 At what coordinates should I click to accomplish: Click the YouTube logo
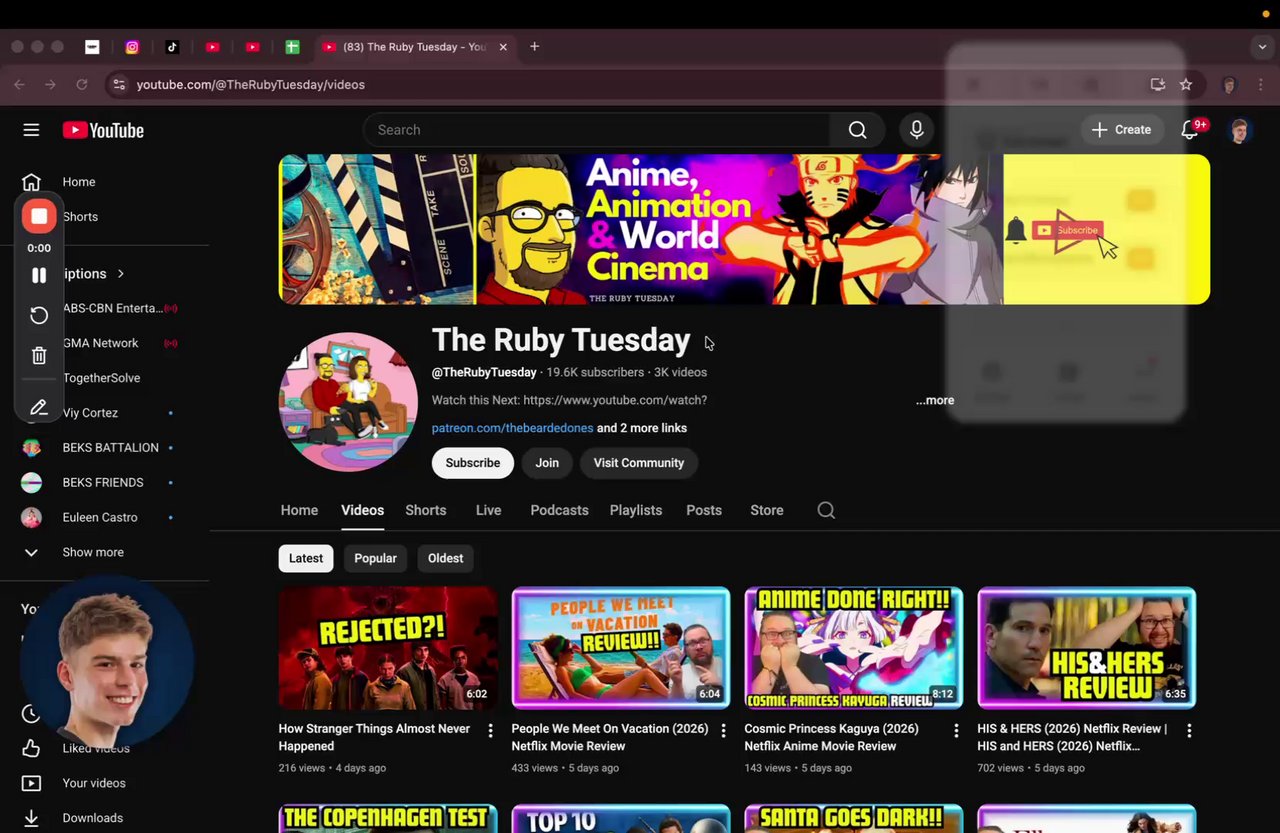click(103, 130)
